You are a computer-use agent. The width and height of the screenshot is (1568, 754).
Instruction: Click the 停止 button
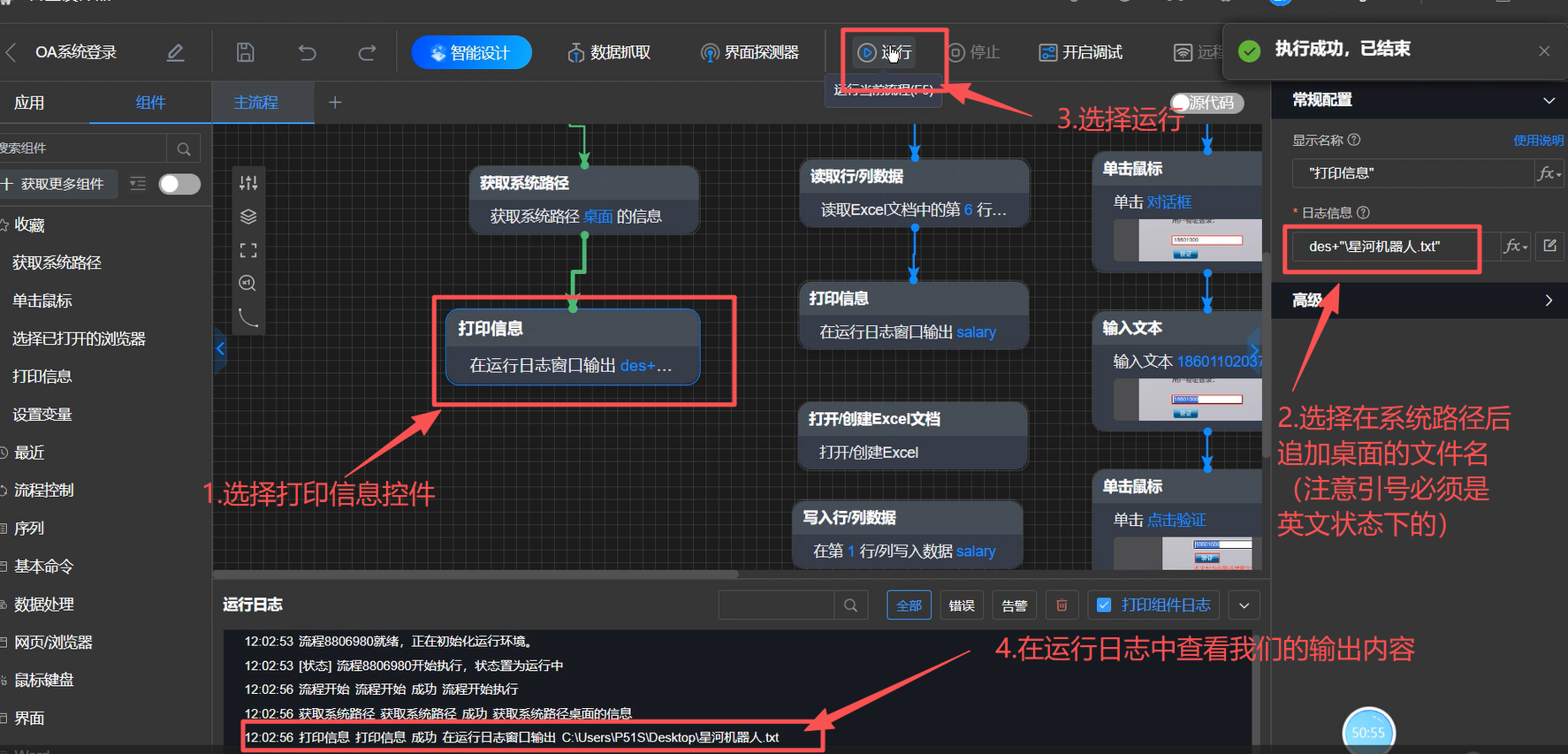(974, 53)
